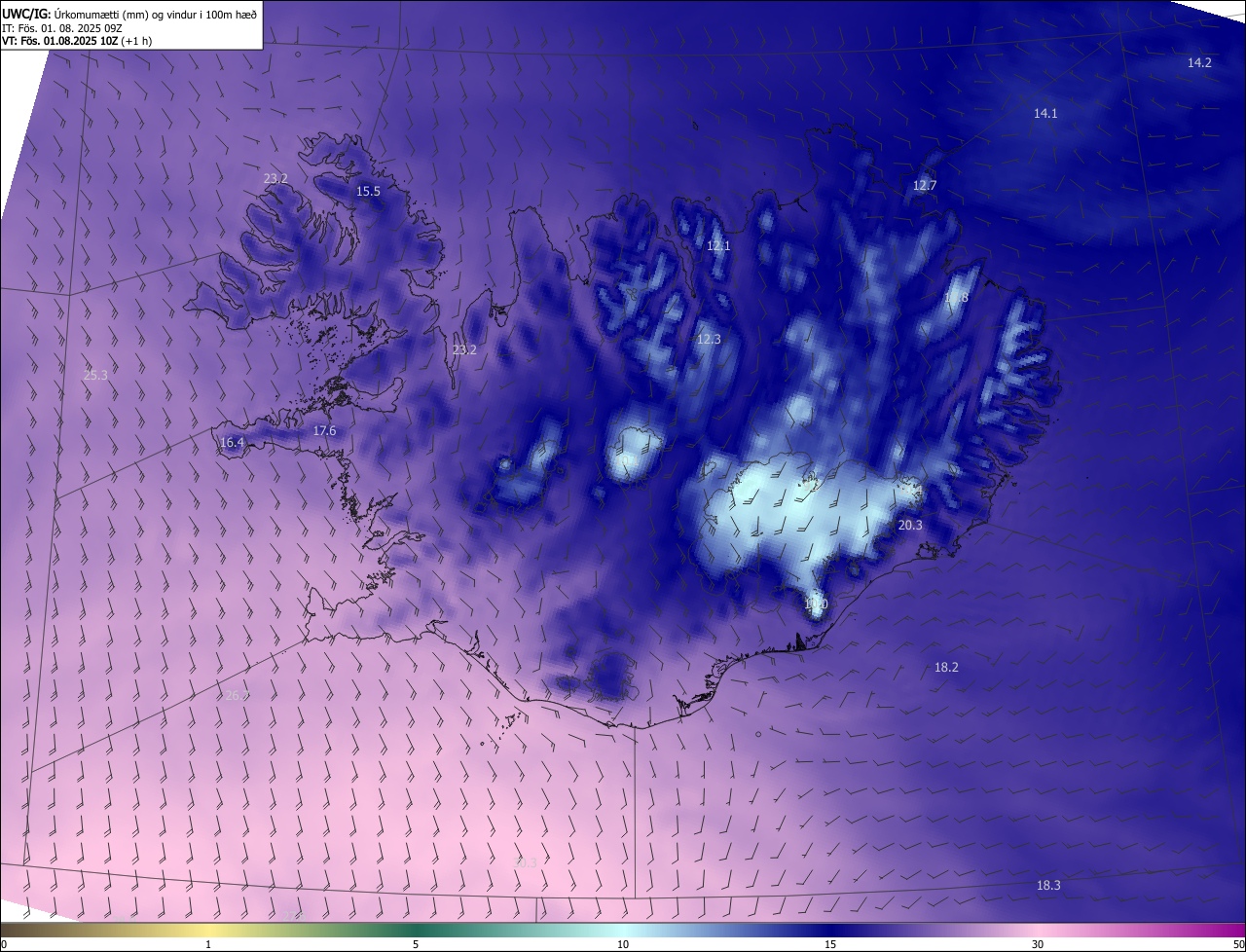Image resolution: width=1246 pixels, height=952 pixels.
Task: Click the 18.2 value on the map
Action: pos(946,668)
